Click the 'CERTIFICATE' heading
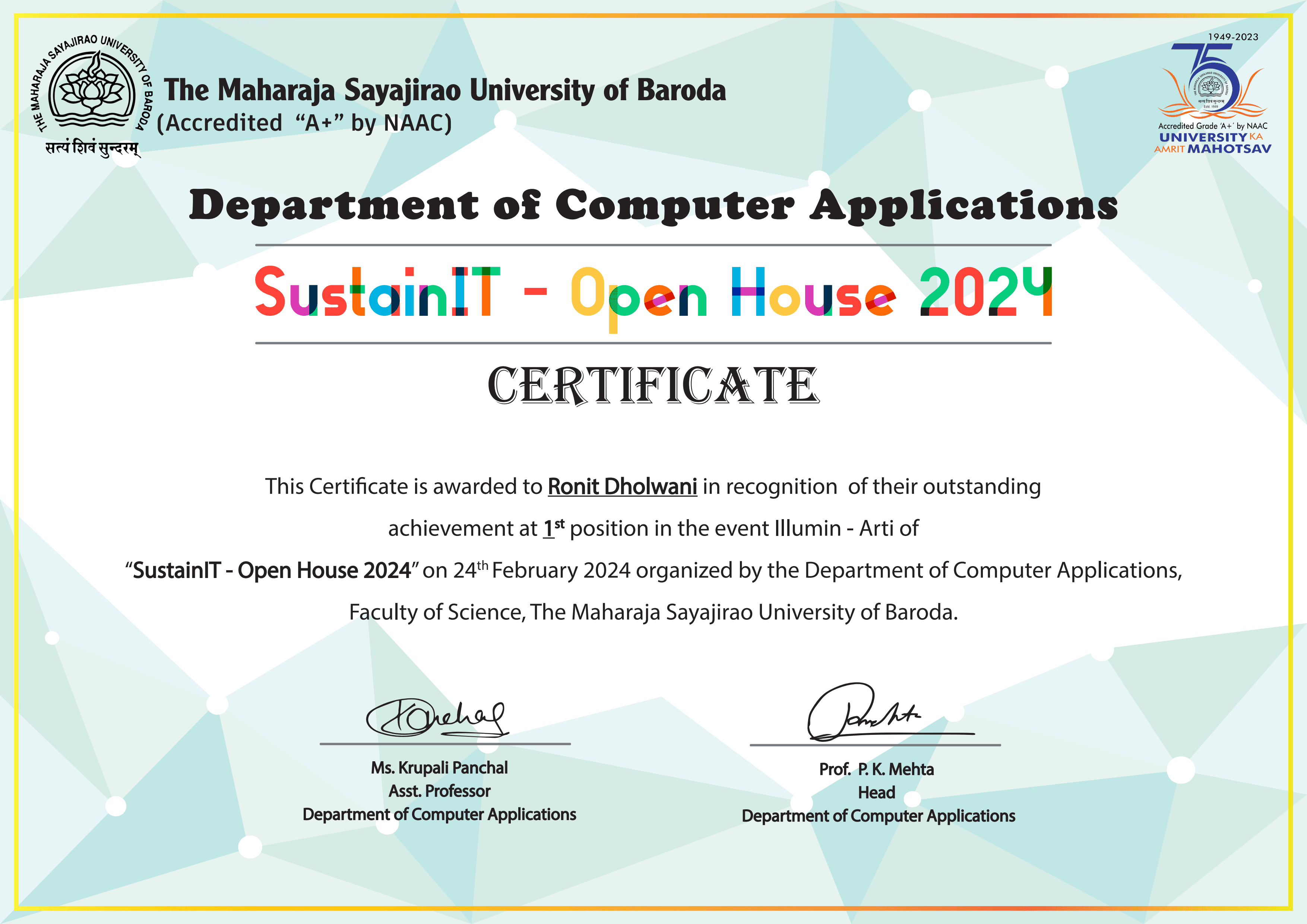1307x924 pixels. [653, 386]
